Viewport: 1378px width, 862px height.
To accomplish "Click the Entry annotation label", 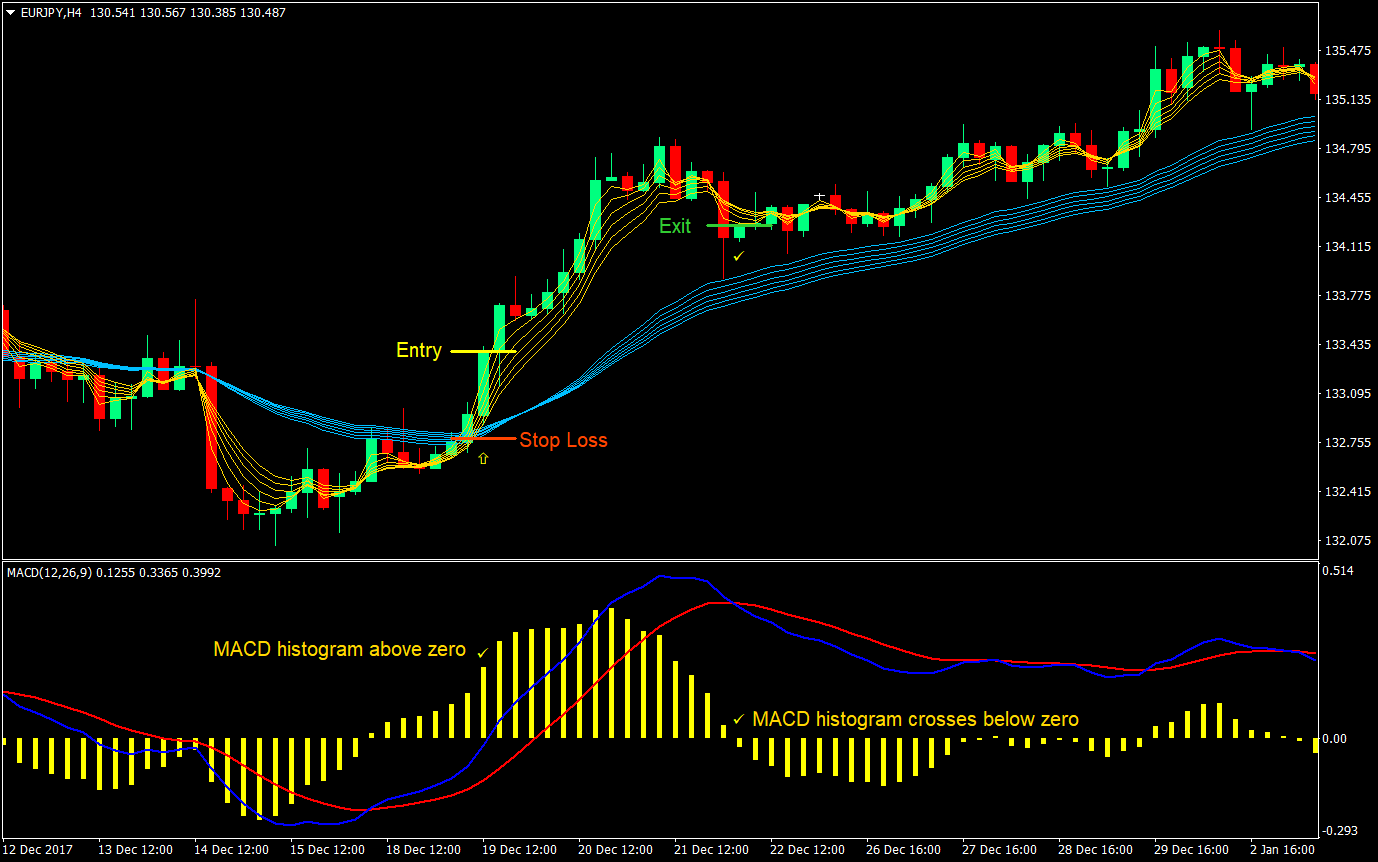I will [x=419, y=350].
